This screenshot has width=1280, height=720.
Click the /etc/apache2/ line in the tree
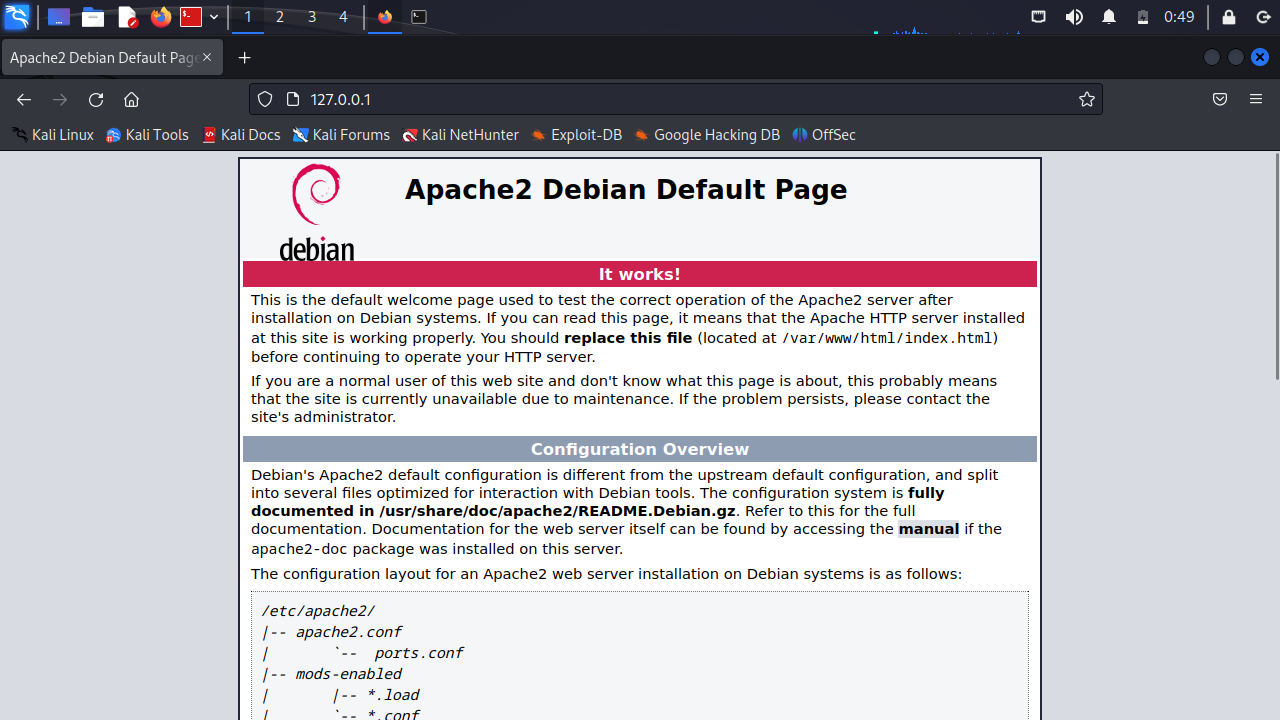(x=318, y=611)
